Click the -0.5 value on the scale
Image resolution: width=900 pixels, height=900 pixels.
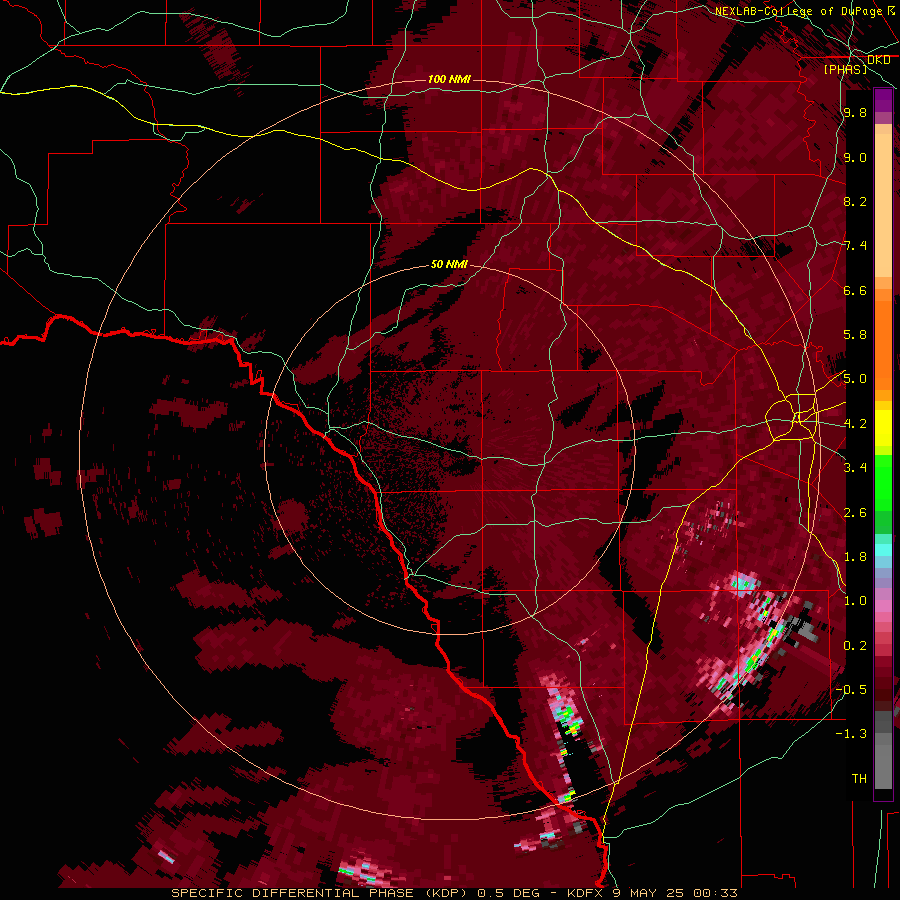click(x=852, y=690)
